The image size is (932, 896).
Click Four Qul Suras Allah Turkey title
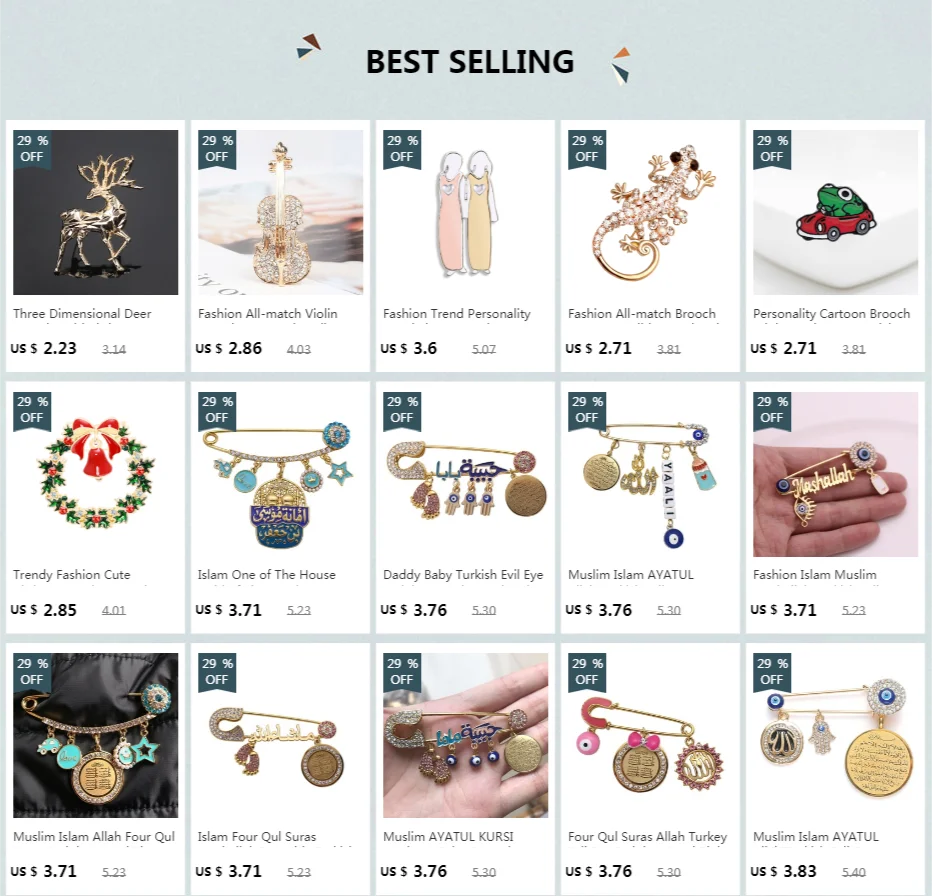[647, 837]
